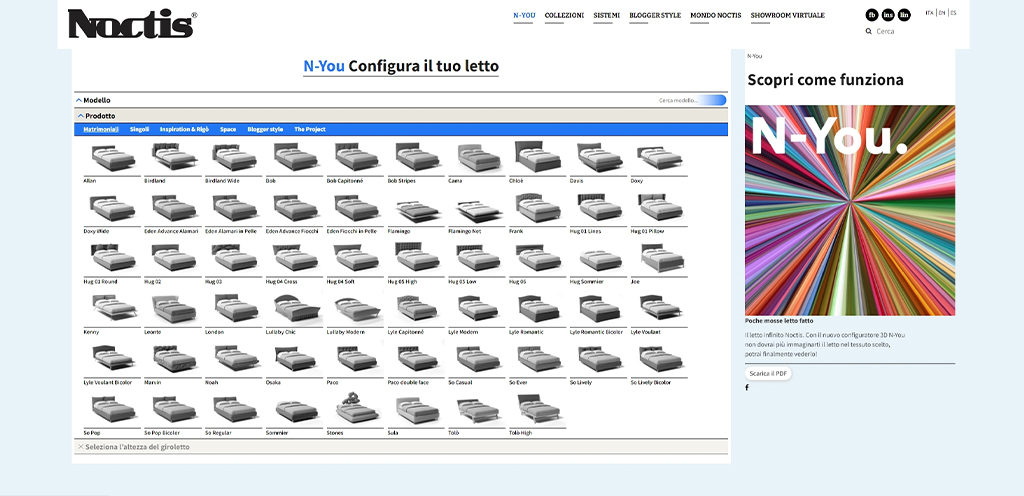The image size is (1024, 496).
Task: Switch site language to EN
Action: 942,13
